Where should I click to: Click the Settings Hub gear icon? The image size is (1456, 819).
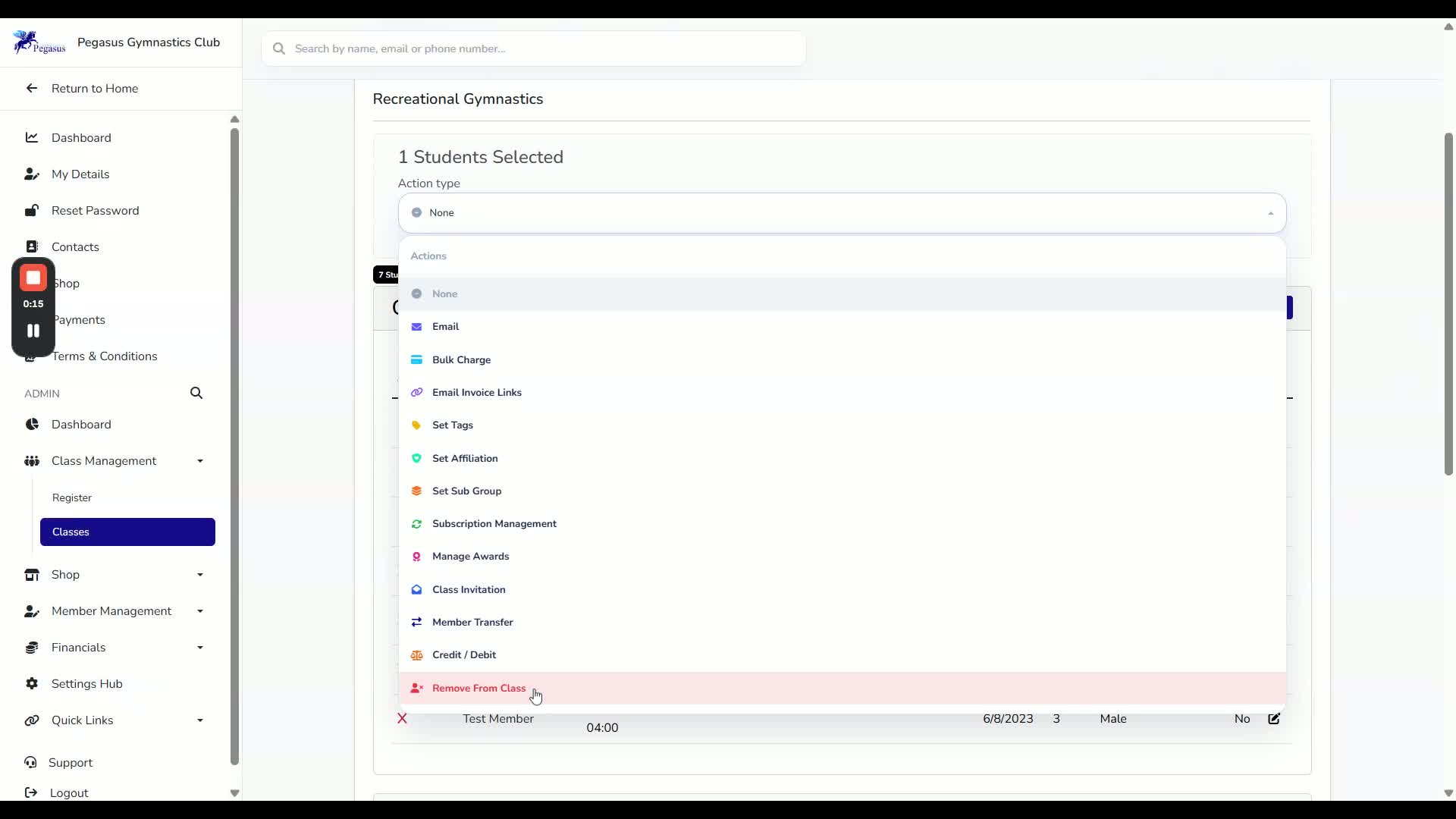tap(32, 683)
